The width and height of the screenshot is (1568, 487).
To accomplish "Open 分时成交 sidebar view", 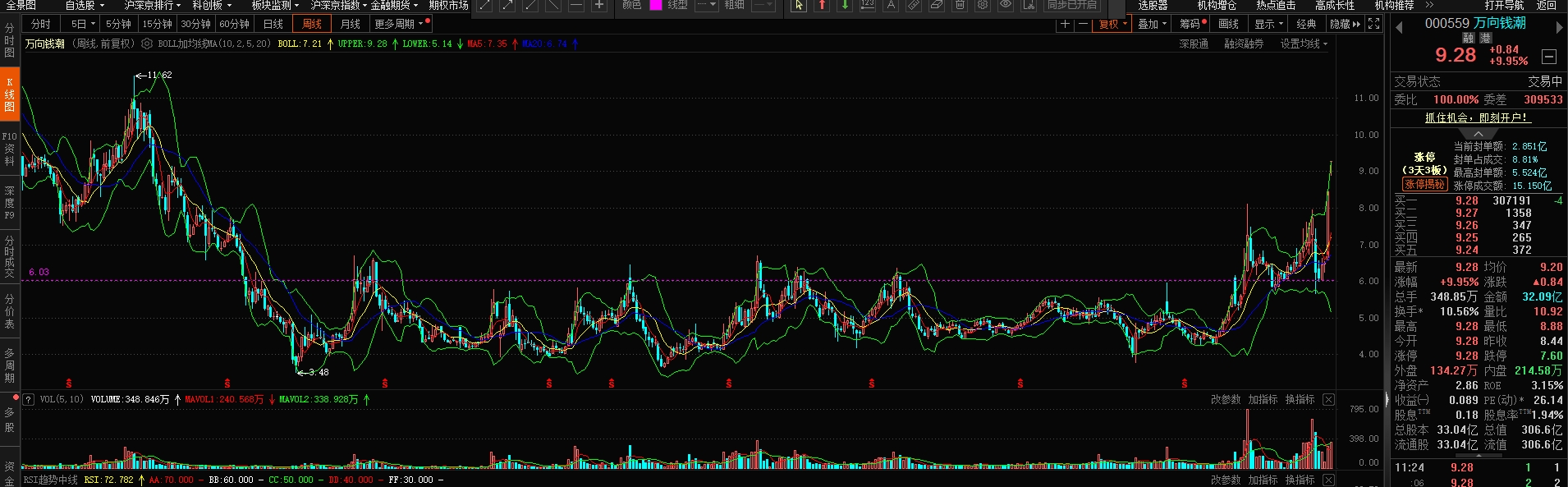I will [x=10, y=257].
